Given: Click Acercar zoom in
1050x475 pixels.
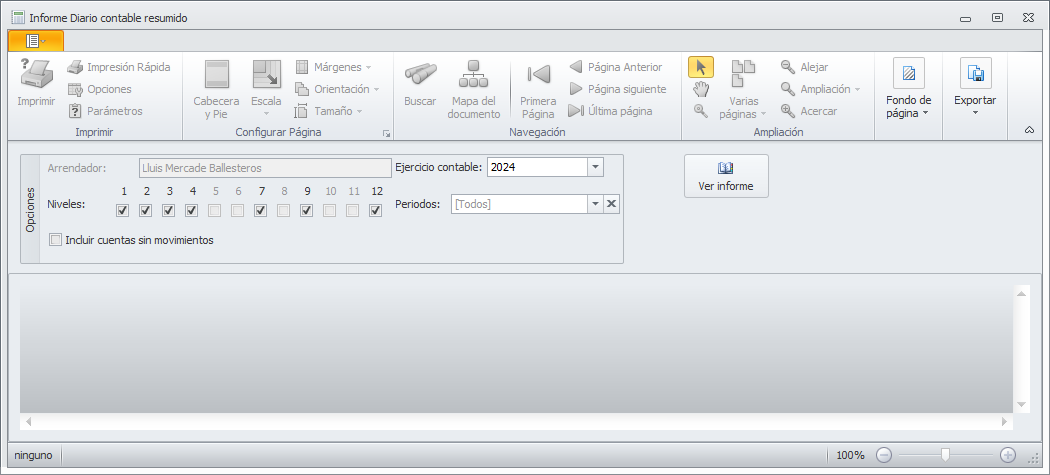Looking at the screenshot, I should coord(809,111).
